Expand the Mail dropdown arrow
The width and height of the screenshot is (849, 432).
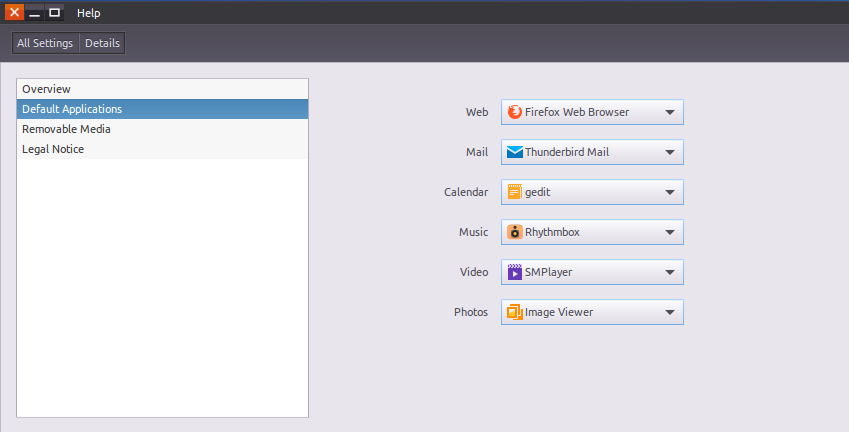pos(670,153)
